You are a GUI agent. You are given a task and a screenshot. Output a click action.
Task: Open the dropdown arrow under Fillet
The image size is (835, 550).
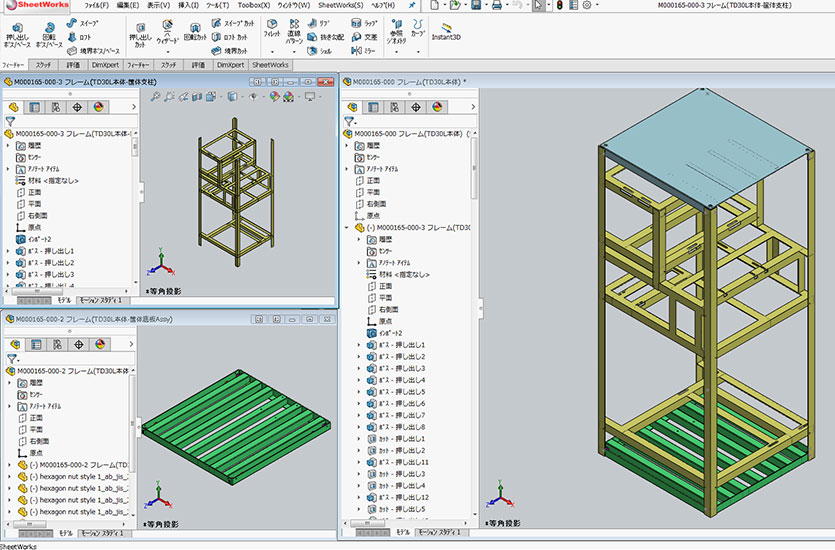272,52
